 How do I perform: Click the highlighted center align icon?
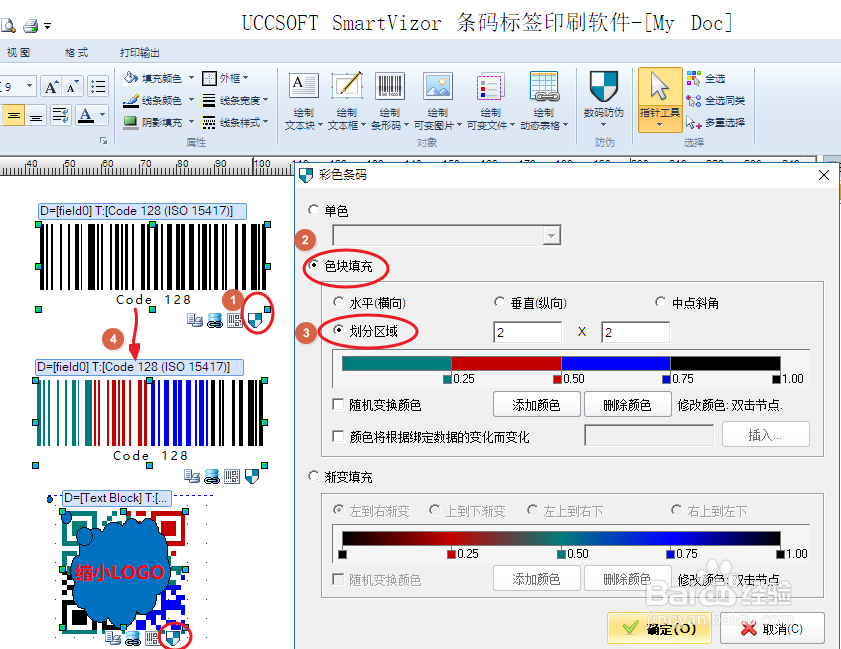point(14,115)
